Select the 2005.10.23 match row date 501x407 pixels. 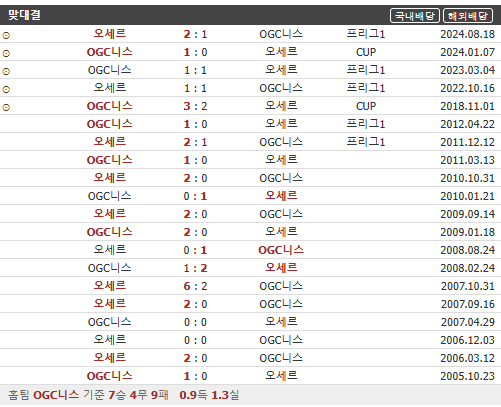467,376
